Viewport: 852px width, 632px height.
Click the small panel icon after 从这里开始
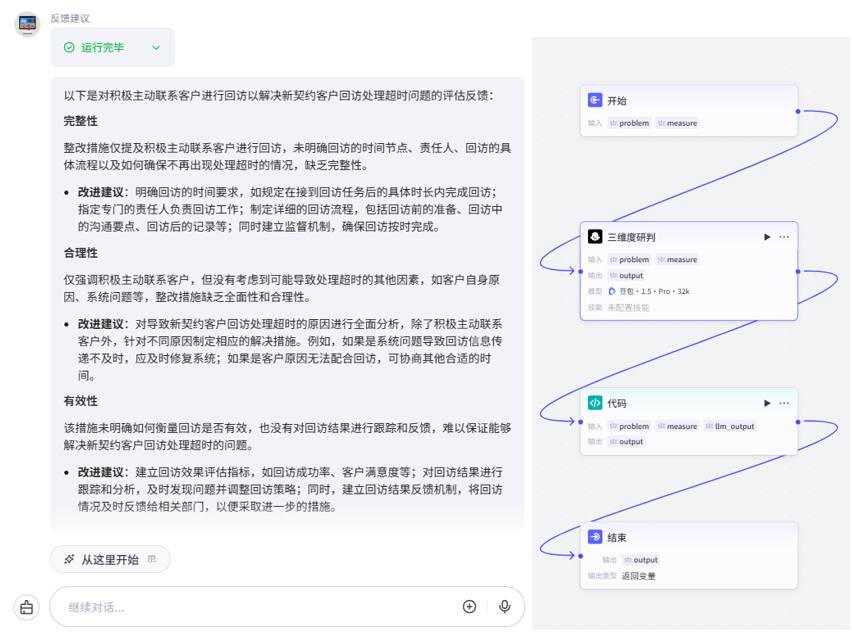[x=152, y=559]
